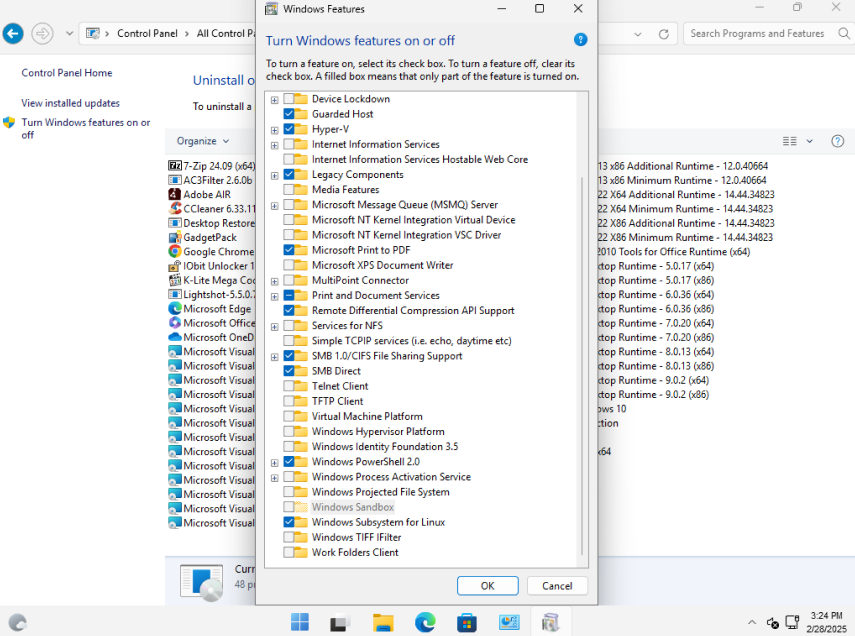The height and width of the screenshot is (636, 855).
Task: Refresh the Programs and Features window
Action: click(x=664, y=34)
